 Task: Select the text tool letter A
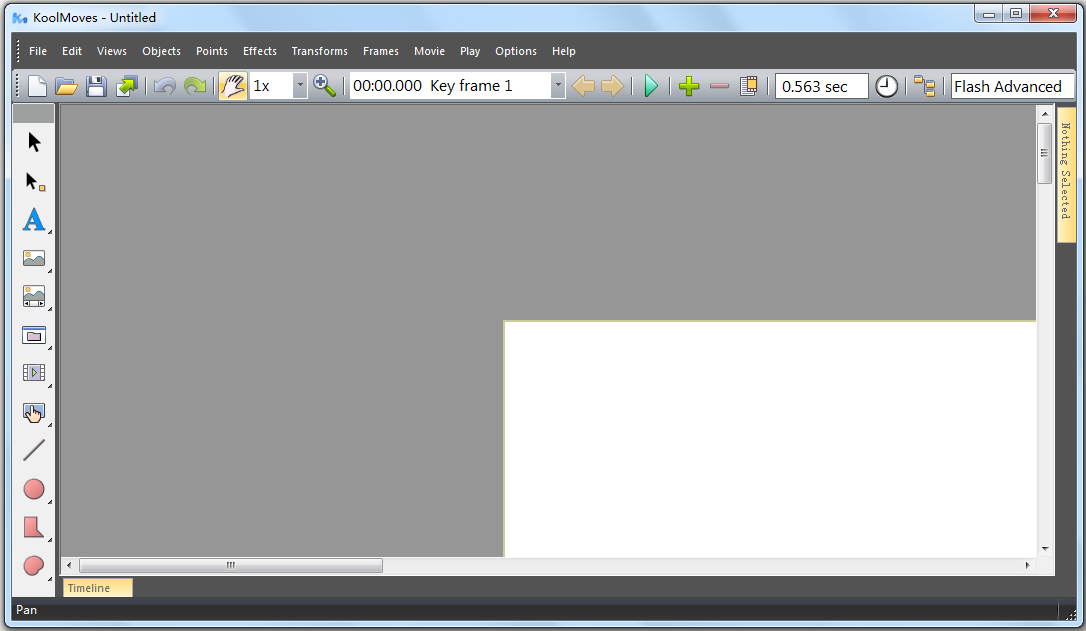coord(34,220)
